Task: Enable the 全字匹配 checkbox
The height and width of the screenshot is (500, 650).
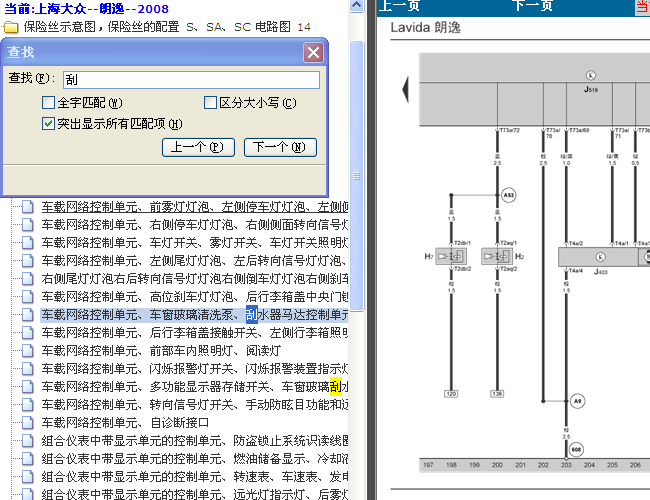Action: 49,102
